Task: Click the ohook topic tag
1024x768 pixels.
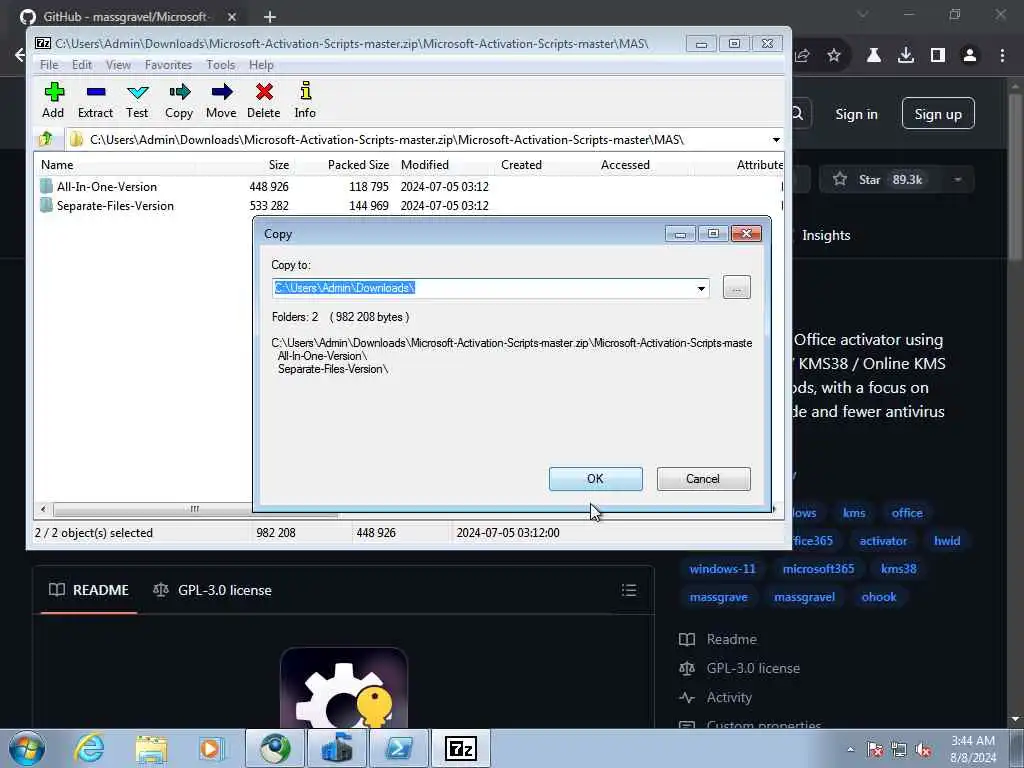Action: point(879,598)
